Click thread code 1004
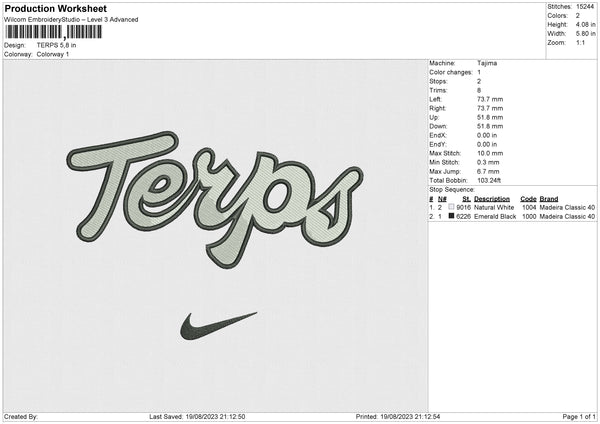The width and height of the screenshot is (600, 424). (x=529, y=207)
